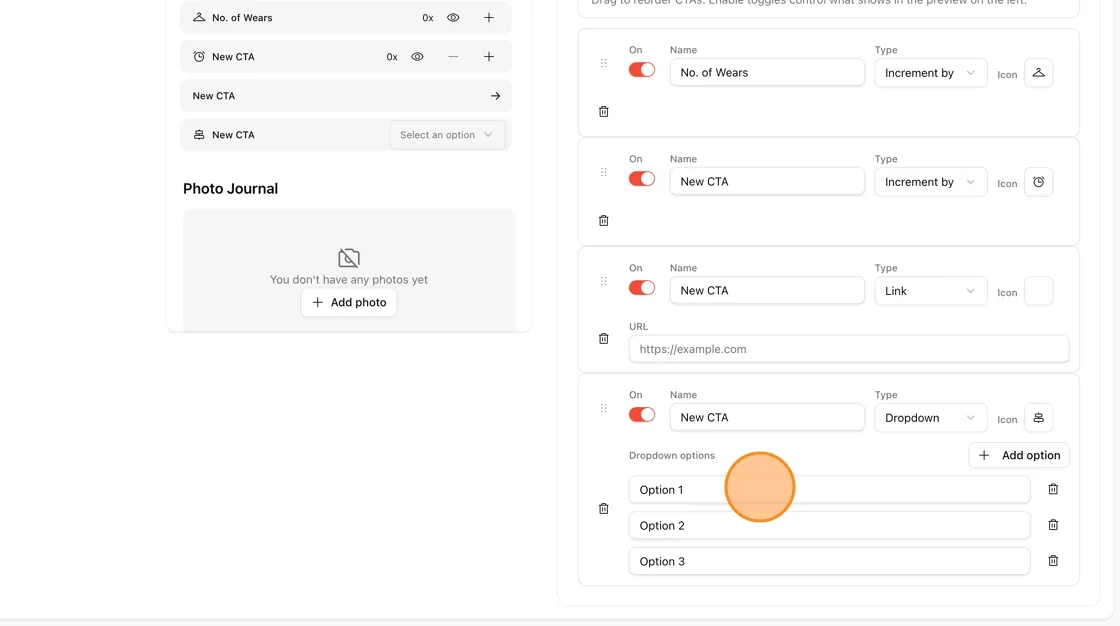This screenshot has width=1120, height=626.
Task: Click the Option 1 input field
Action: (829, 490)
